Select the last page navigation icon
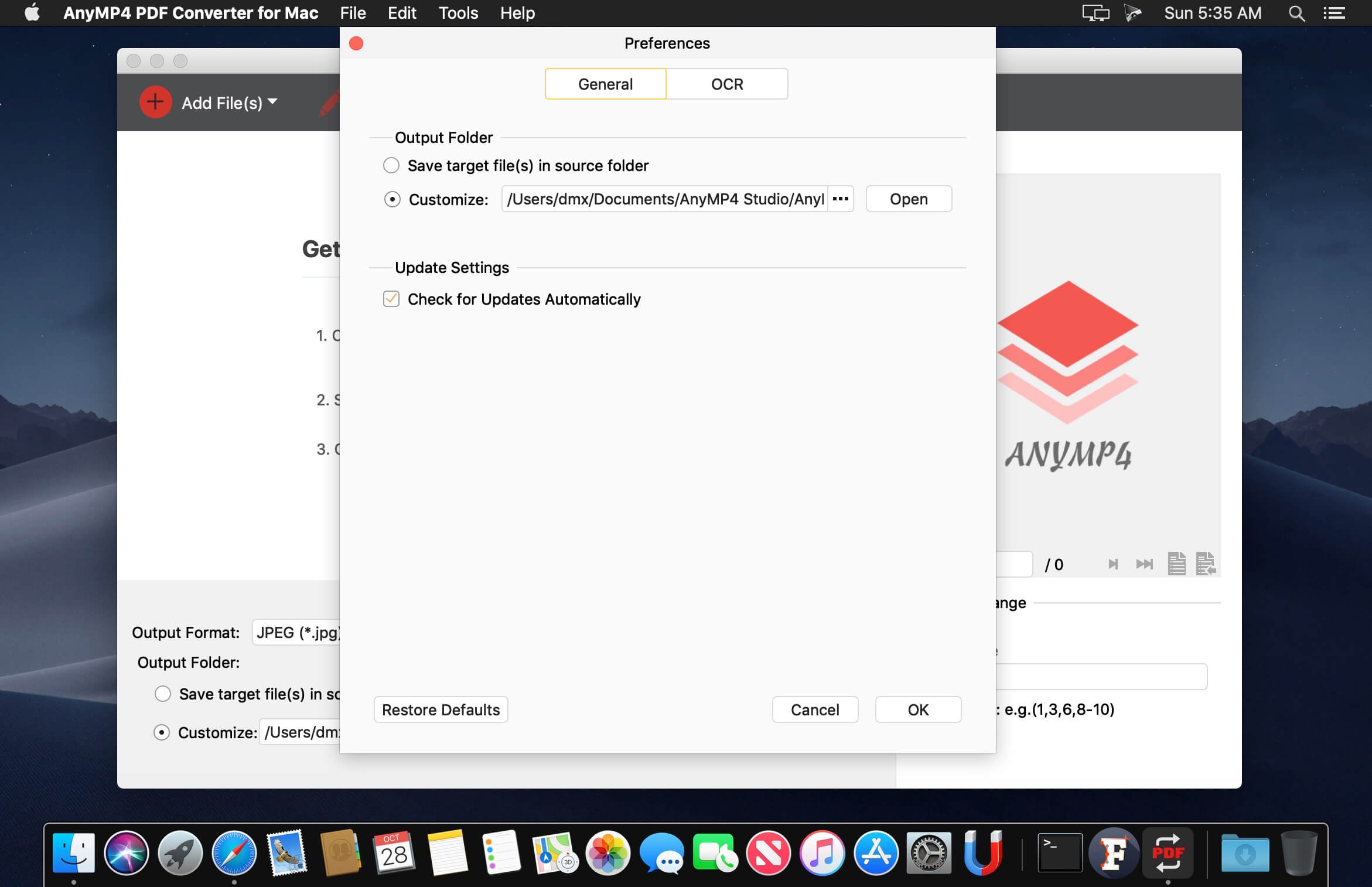Image resolution: width=1372 pixels, height=887 pixels. pos(1144,564)
